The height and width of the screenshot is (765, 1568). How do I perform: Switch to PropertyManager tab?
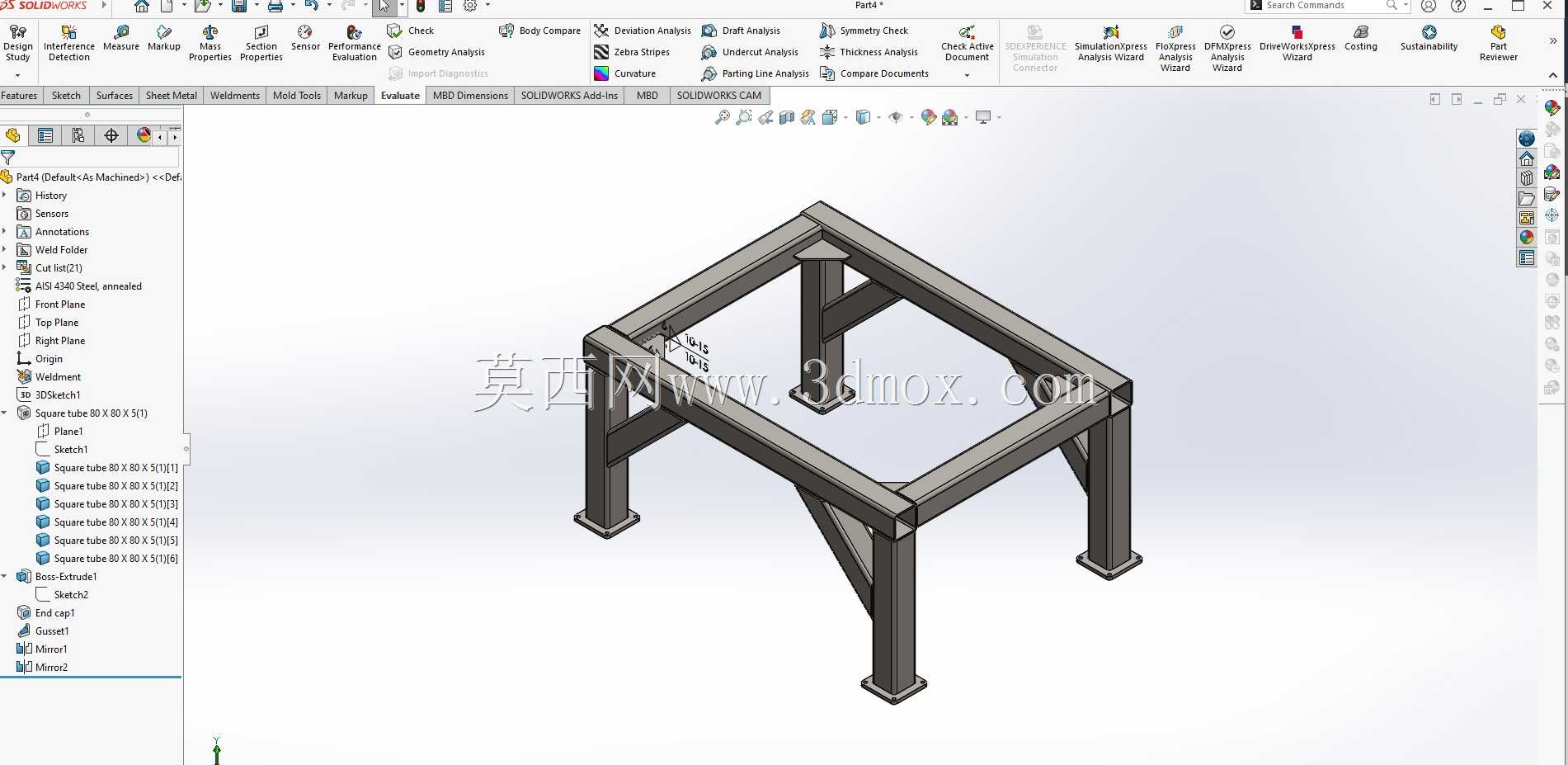pos(45,135)
